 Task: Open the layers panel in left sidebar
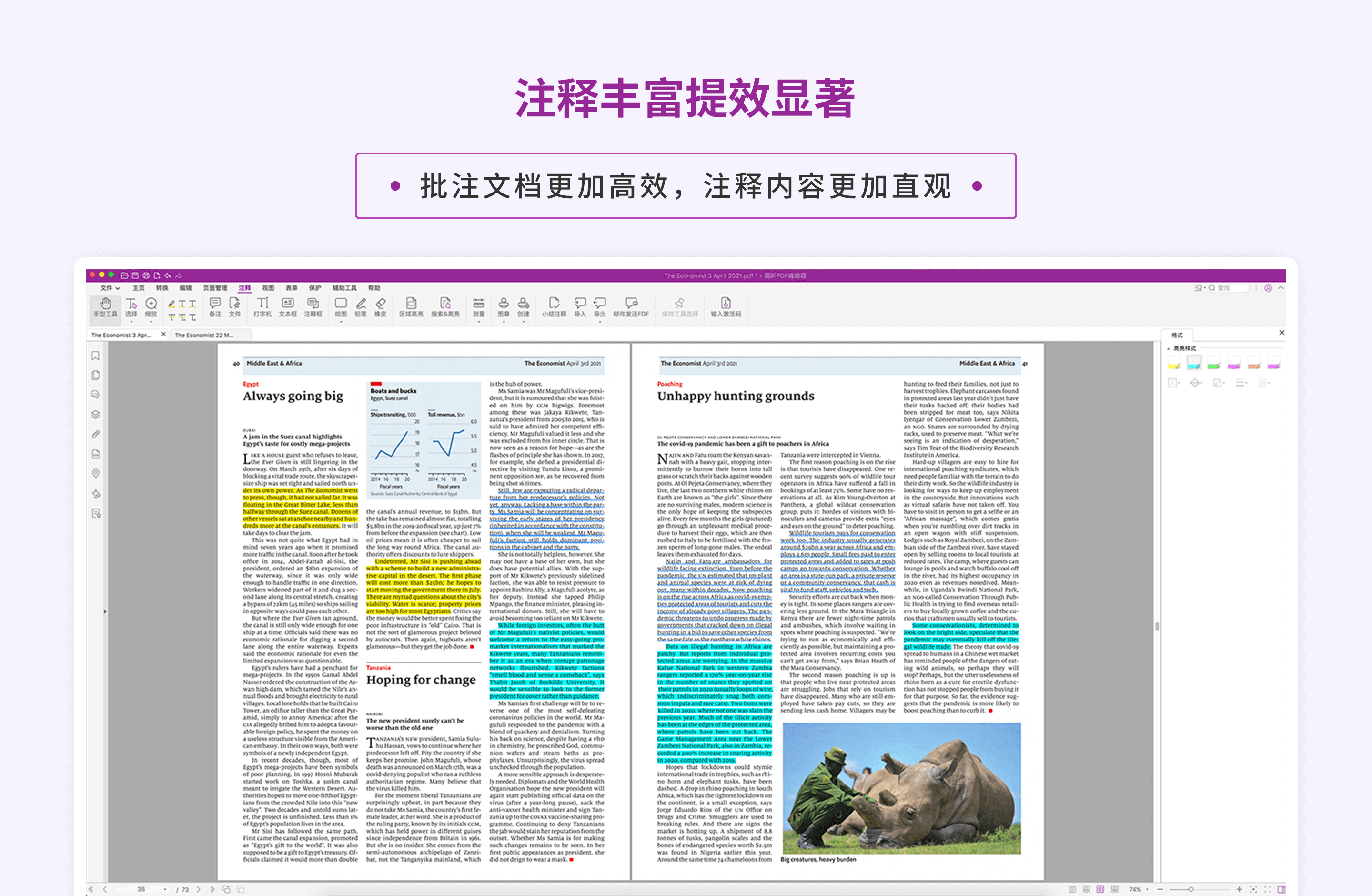point(96,415)
